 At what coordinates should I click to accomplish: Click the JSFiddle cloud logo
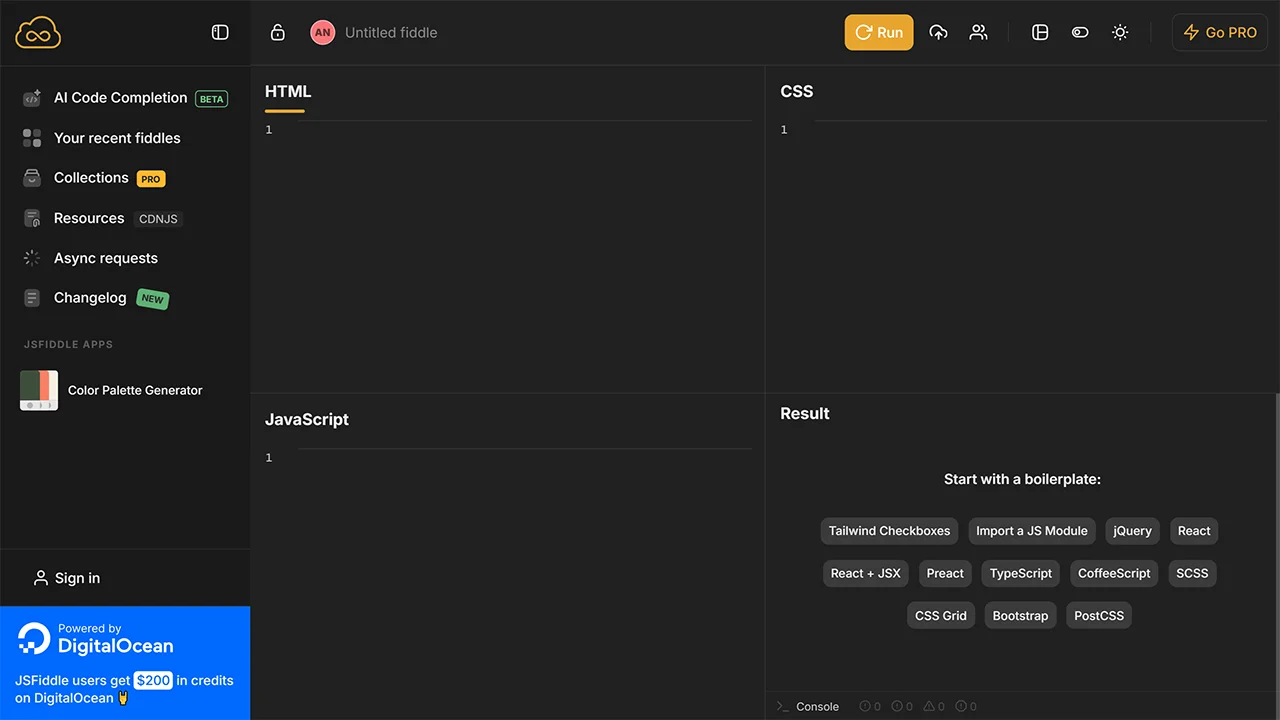(38, 33)
